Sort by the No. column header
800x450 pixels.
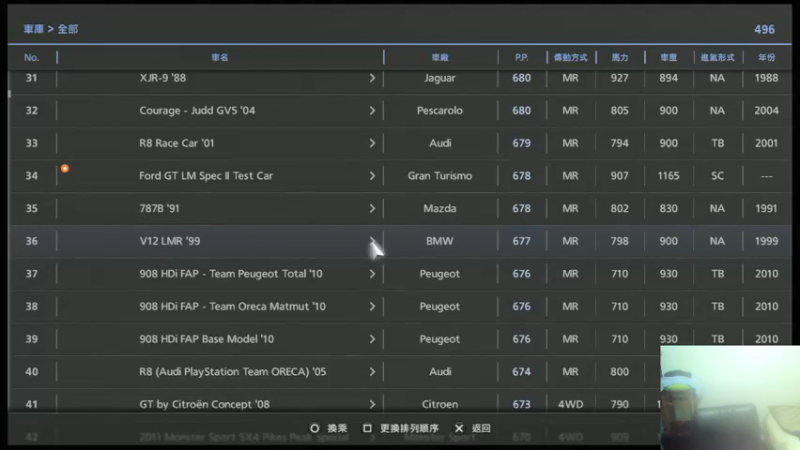point(32,58)
